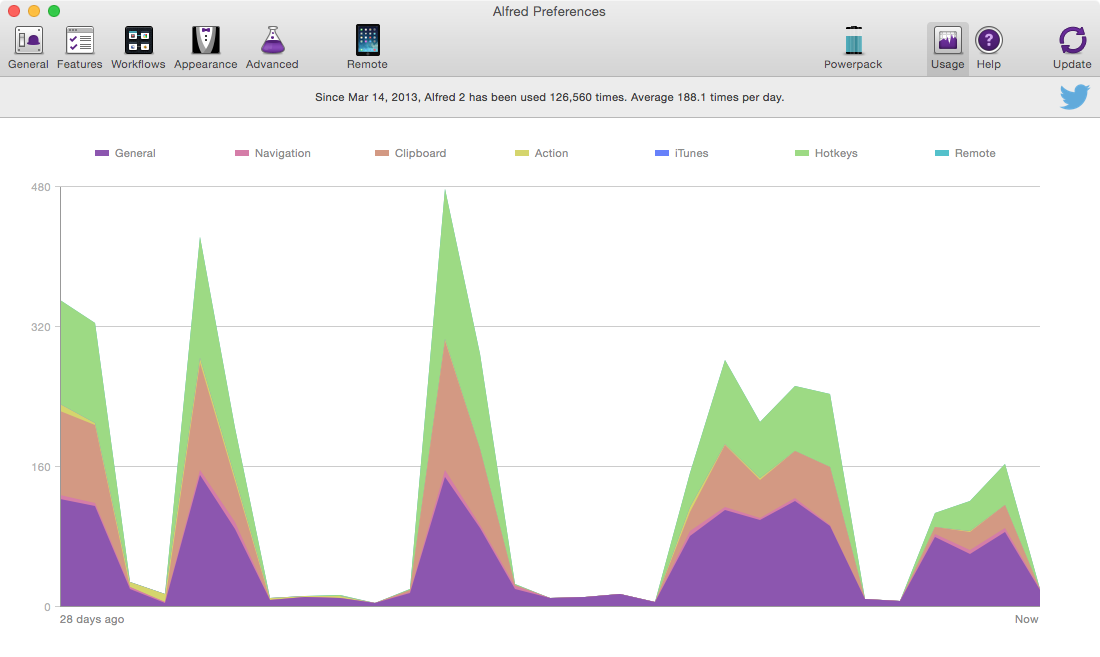Click the Navigation pink legend swatch

242,153
